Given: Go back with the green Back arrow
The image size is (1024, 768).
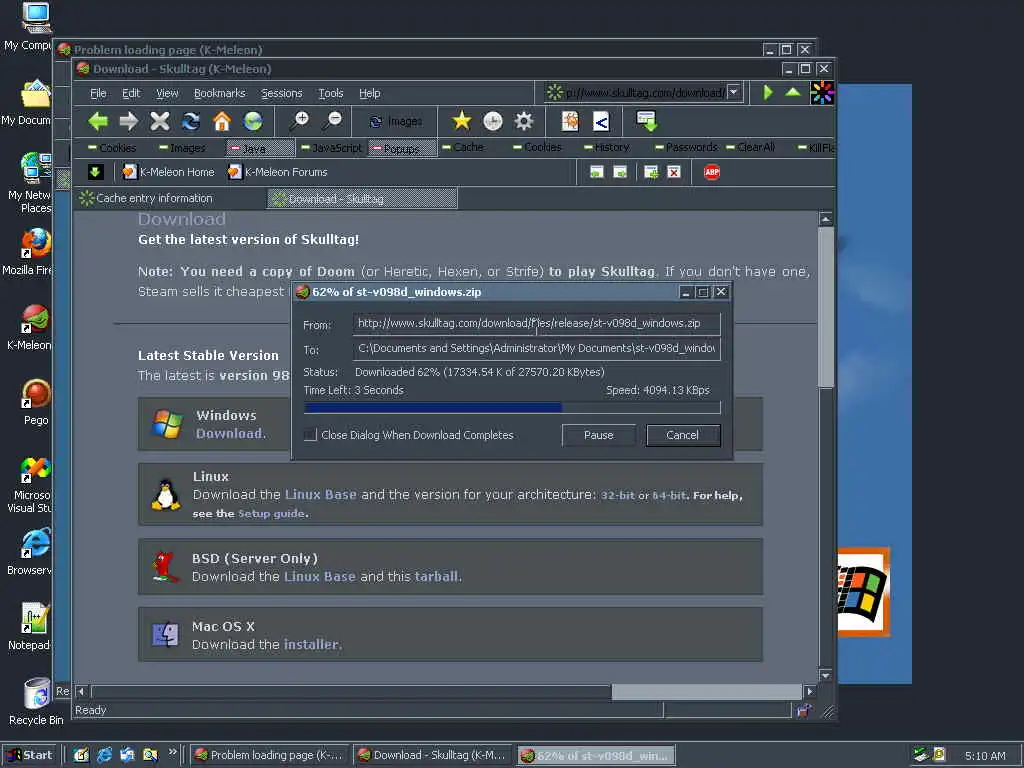Looking at the screenshot, I should pos(98,121).
